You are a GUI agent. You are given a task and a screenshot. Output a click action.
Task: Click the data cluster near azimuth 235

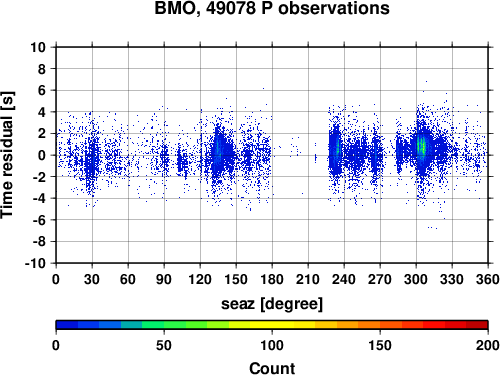click(x=335, y=149)
